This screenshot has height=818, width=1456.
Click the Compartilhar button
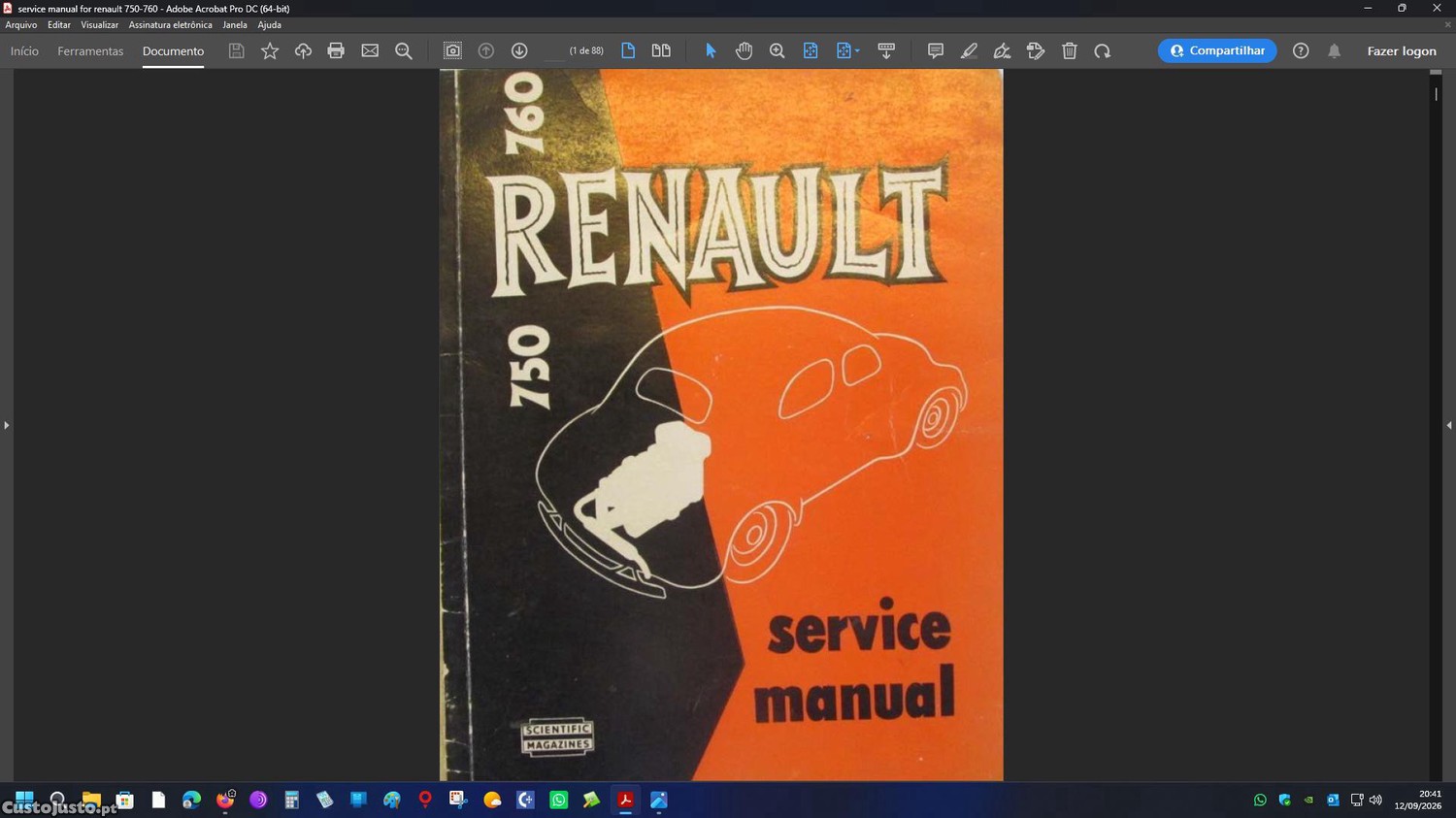[x=1217, y=50]
